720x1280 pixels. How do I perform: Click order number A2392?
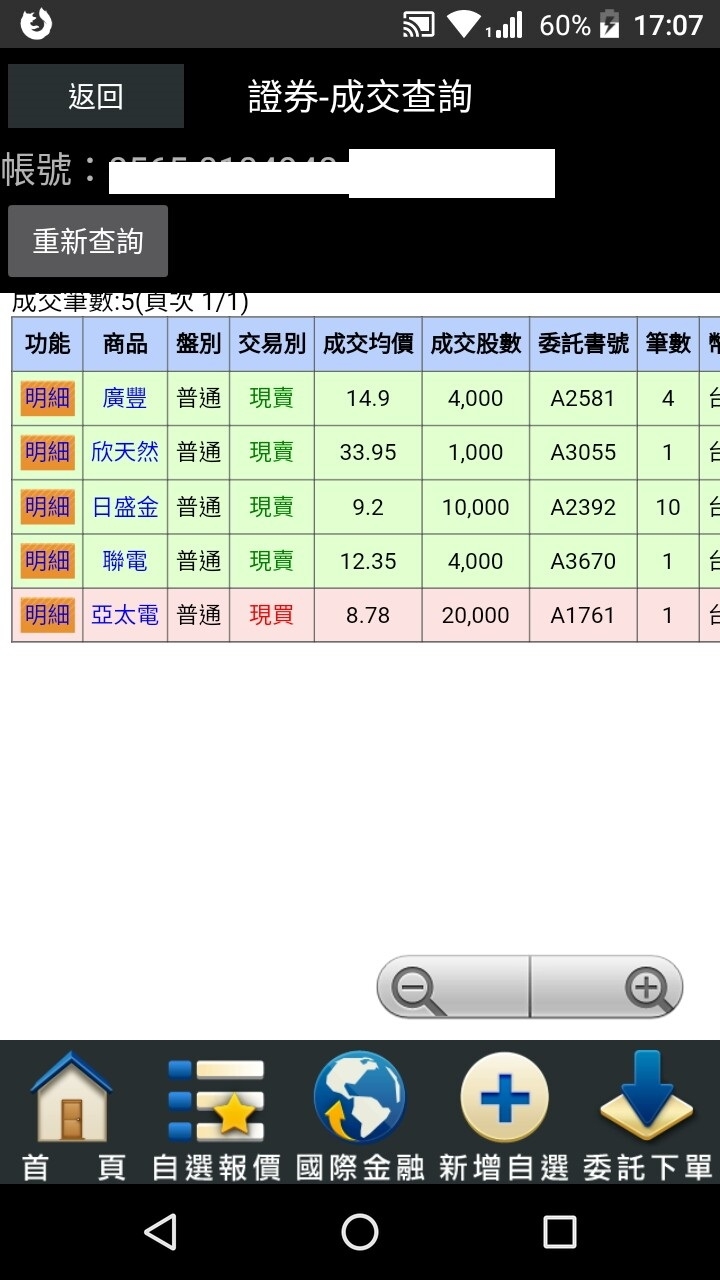(583, 506)
